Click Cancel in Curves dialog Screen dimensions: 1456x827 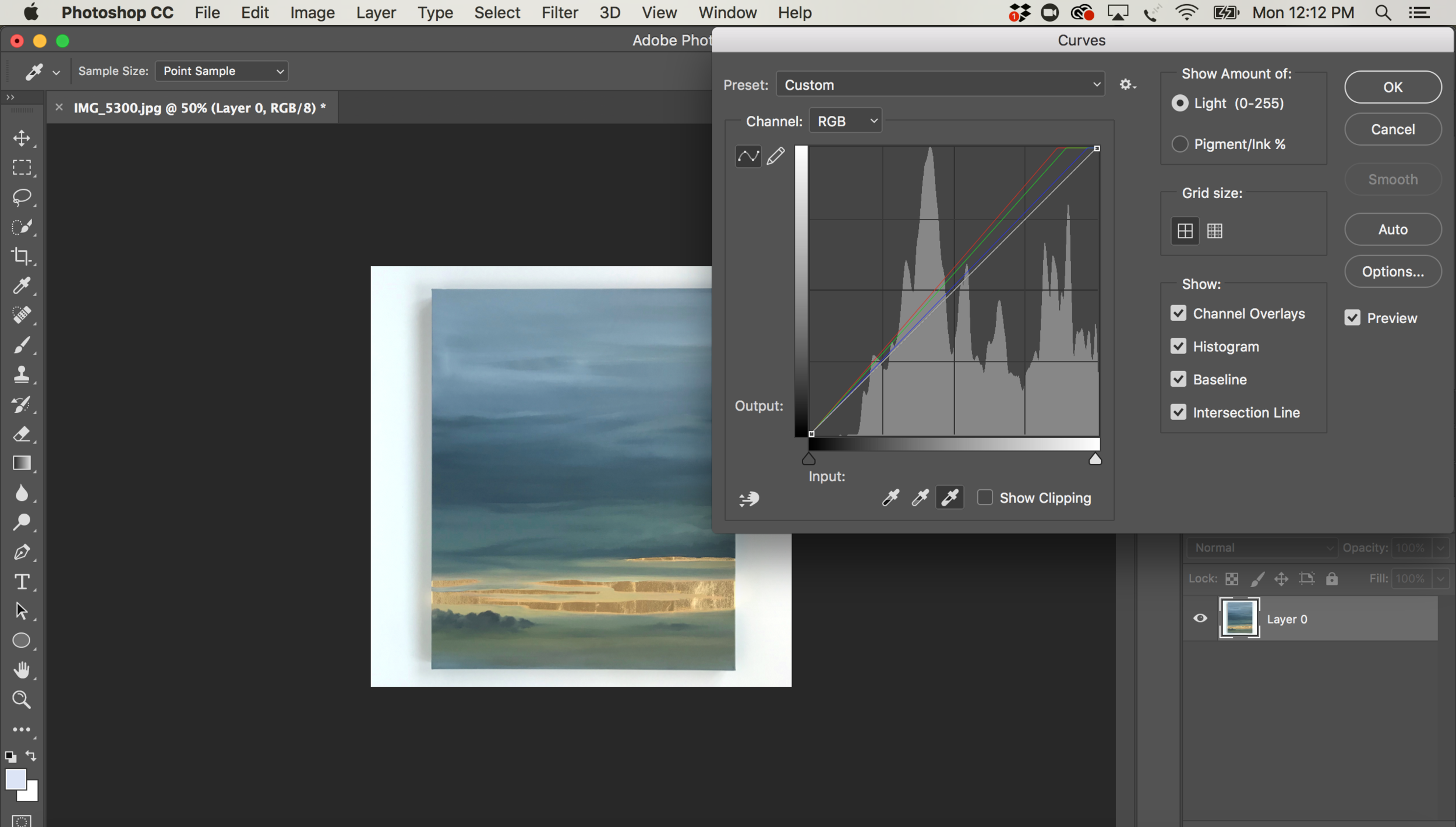(x=1393, y=129)
